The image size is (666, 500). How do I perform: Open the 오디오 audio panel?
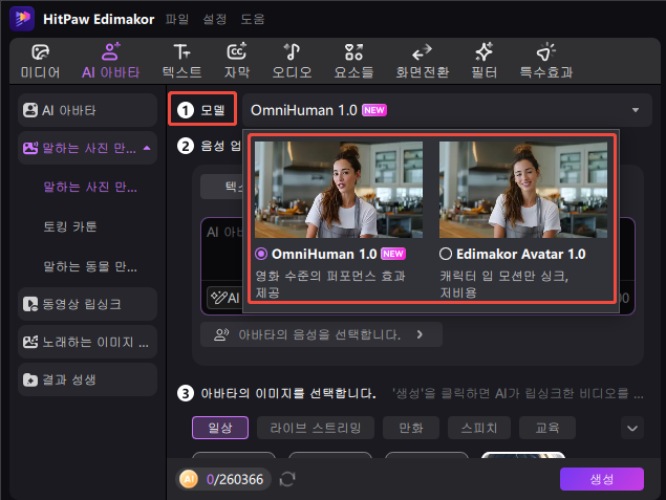(292, 61)
